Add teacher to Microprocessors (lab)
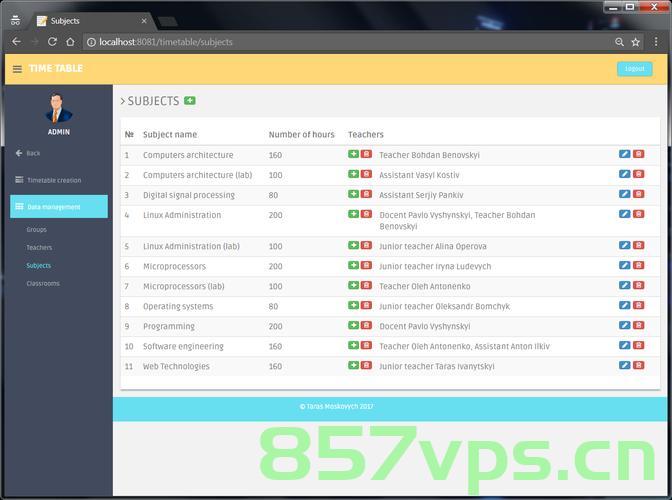Screen dimensions: 672x500 [x=353, y=286]
